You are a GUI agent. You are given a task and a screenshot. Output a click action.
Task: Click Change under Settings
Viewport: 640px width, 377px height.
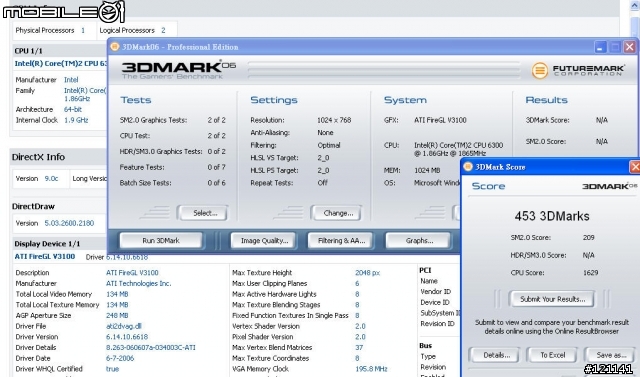coord(336,213)
